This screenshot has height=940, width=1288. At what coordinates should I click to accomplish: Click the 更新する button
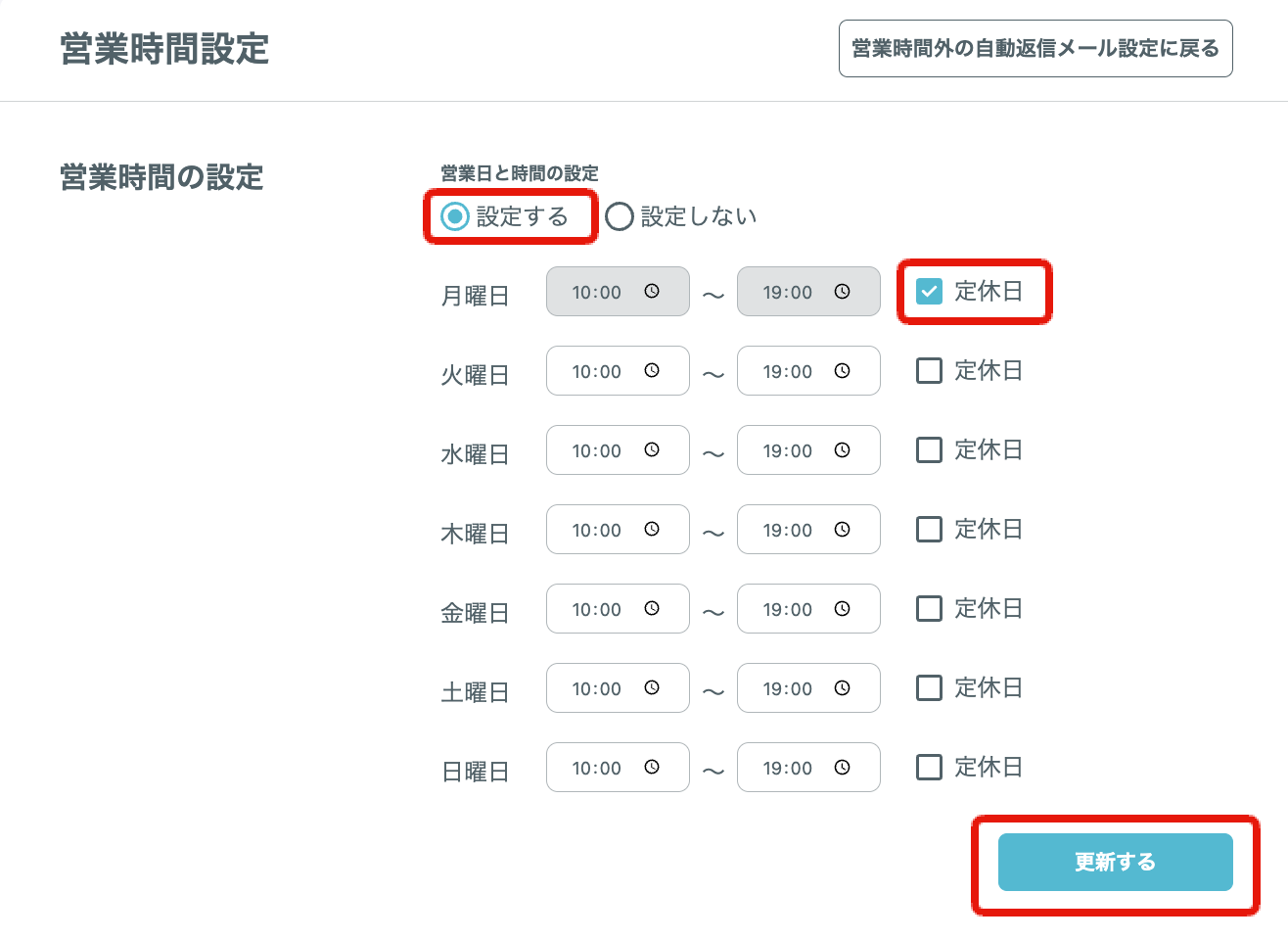click(1115, 862)
